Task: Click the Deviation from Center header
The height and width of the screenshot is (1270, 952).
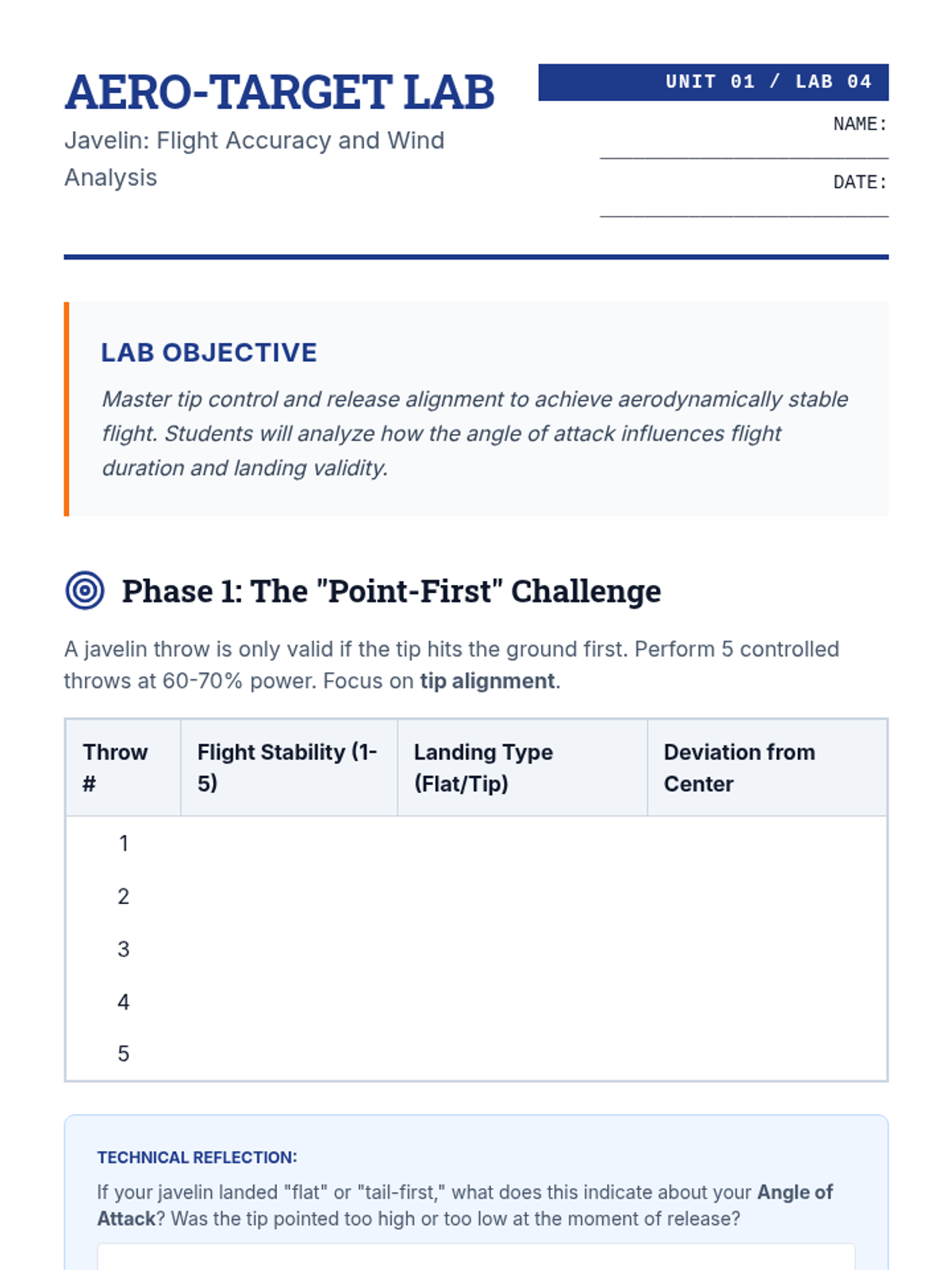Action: (x=766, y=768)
